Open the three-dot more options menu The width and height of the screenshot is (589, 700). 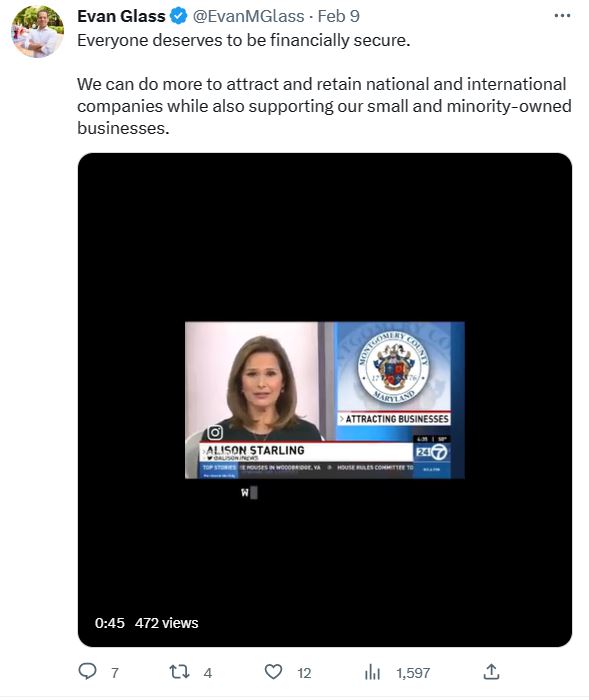[x=562, y=16]
